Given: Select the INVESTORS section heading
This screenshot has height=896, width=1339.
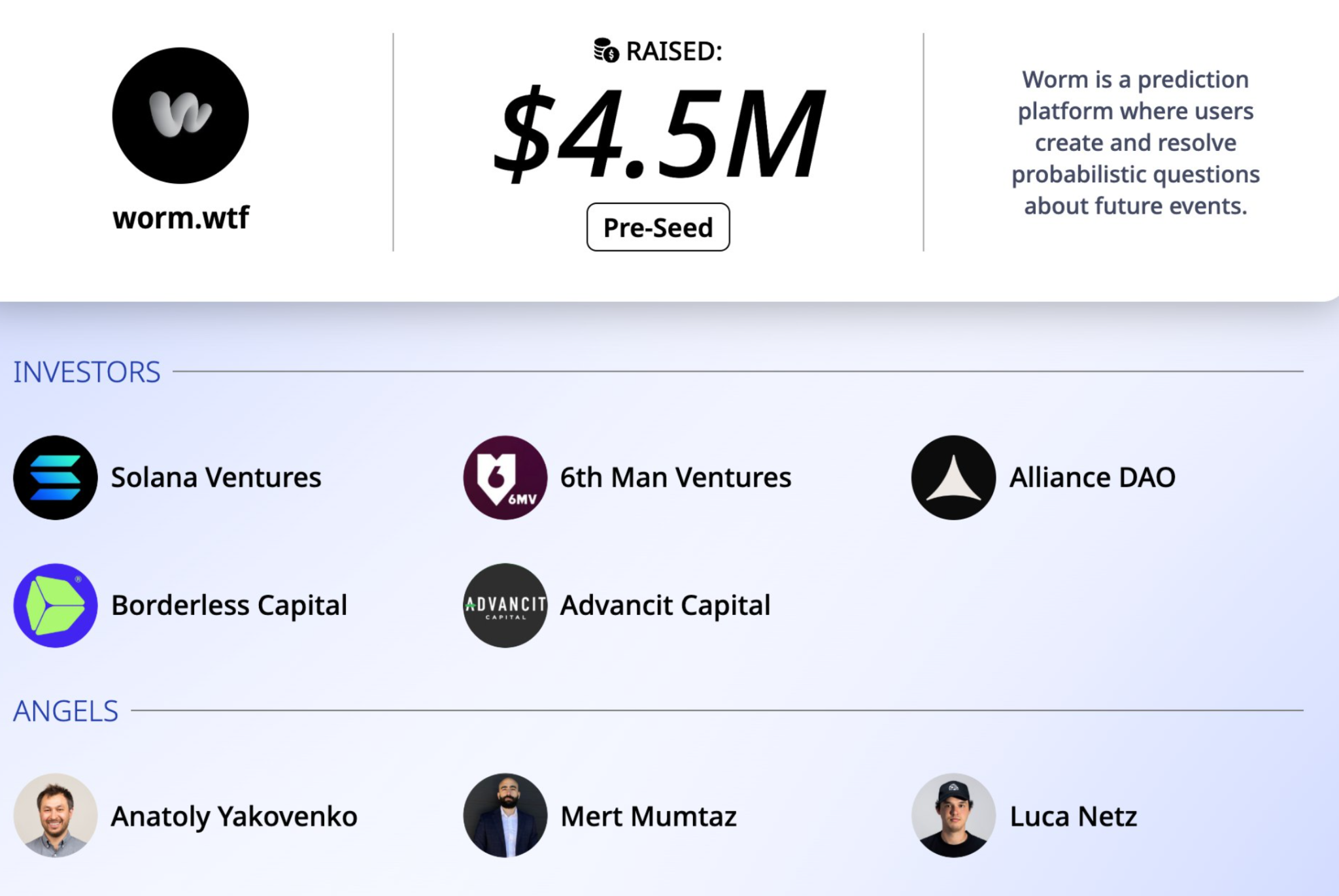Looking at the screenshot, I should click(x=86, y=373).
